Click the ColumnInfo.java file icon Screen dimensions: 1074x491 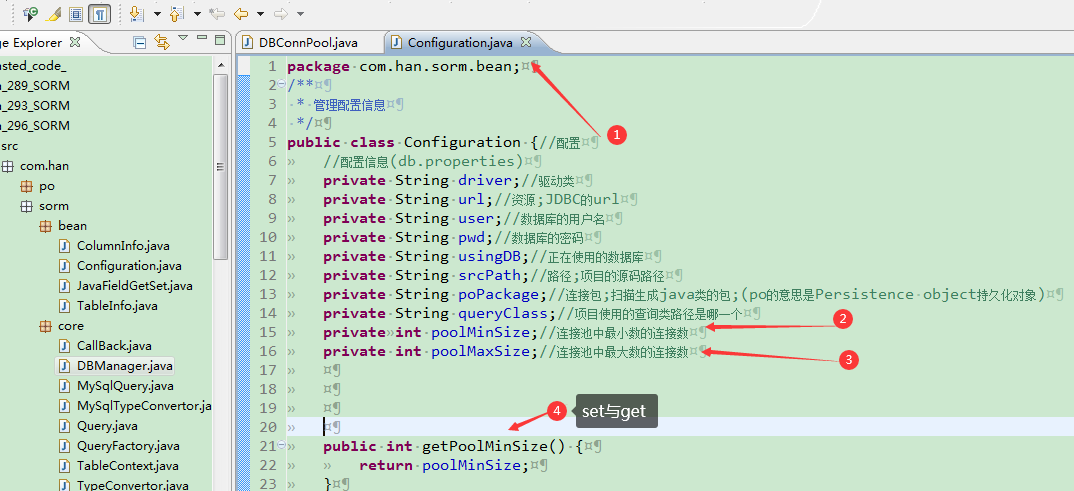point(65,246)
